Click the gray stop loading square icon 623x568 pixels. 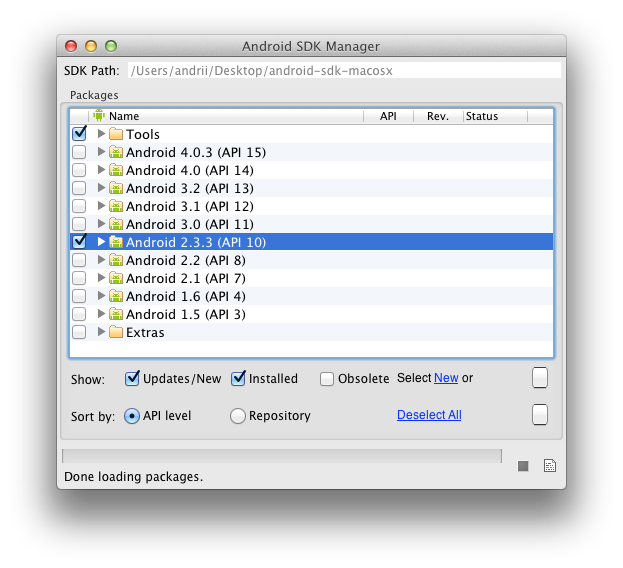coord(523,466)
